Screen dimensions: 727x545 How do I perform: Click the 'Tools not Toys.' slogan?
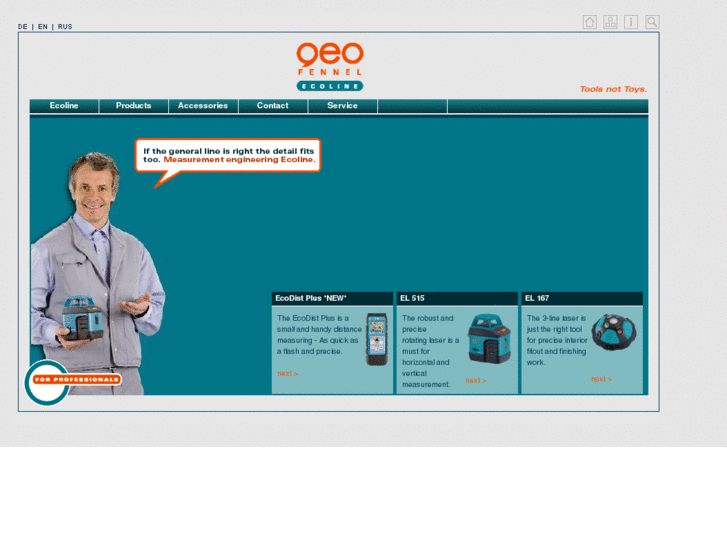(x=613, y=89)
